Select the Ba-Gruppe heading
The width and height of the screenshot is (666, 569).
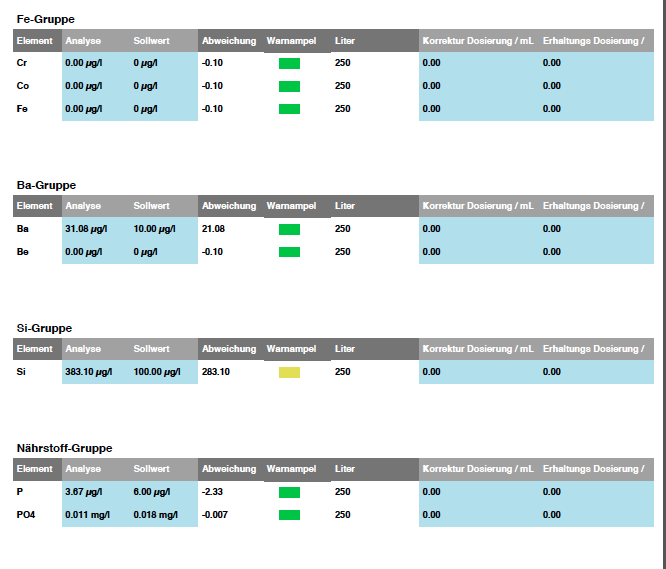pos(46,185)
